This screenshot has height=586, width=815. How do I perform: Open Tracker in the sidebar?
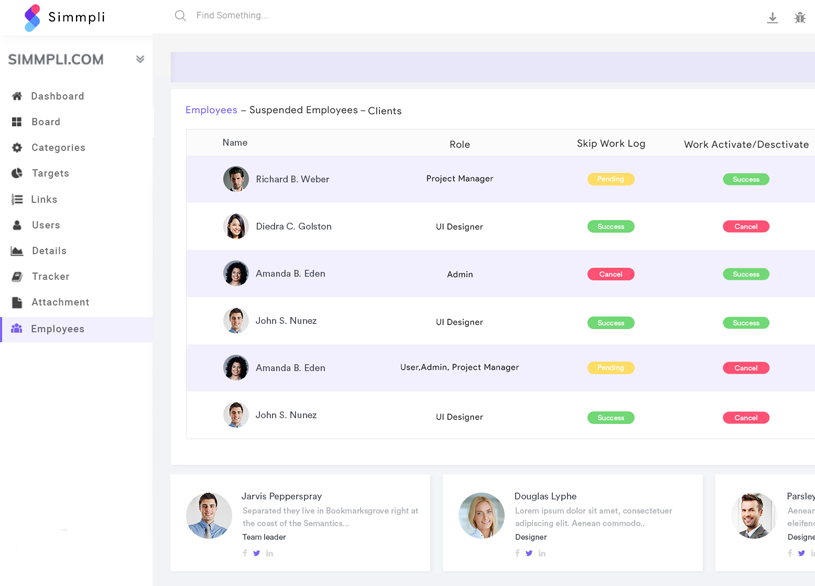[x=50, y=276]
